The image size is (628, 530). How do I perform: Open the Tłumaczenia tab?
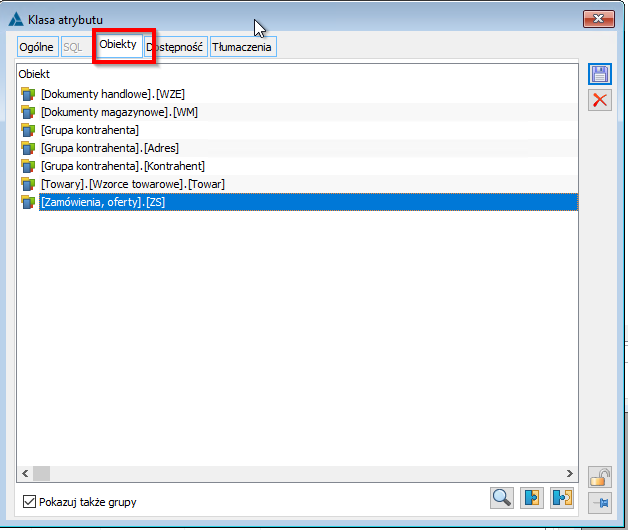point(243,47)
